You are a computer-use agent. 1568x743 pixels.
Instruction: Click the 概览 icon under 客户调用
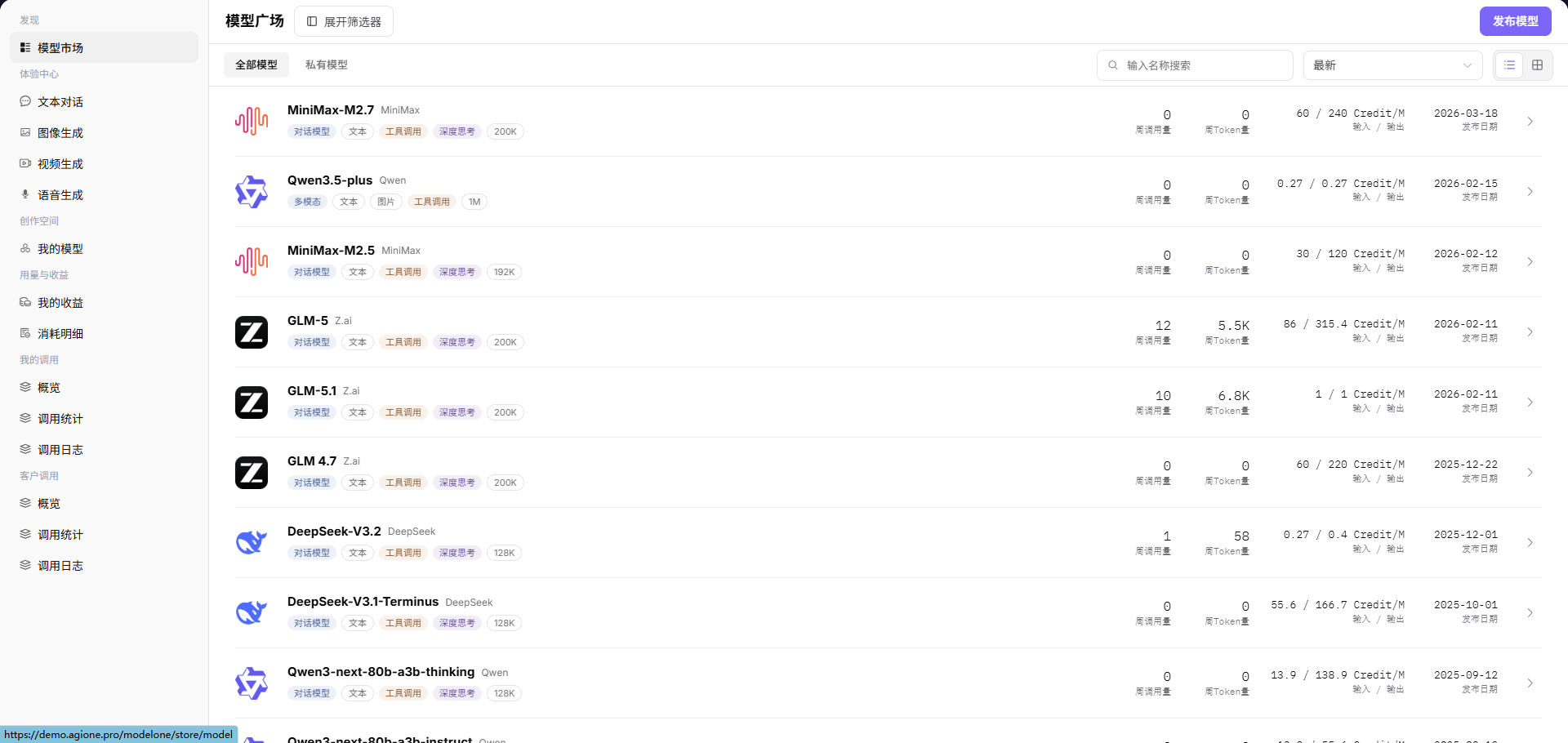25,503
